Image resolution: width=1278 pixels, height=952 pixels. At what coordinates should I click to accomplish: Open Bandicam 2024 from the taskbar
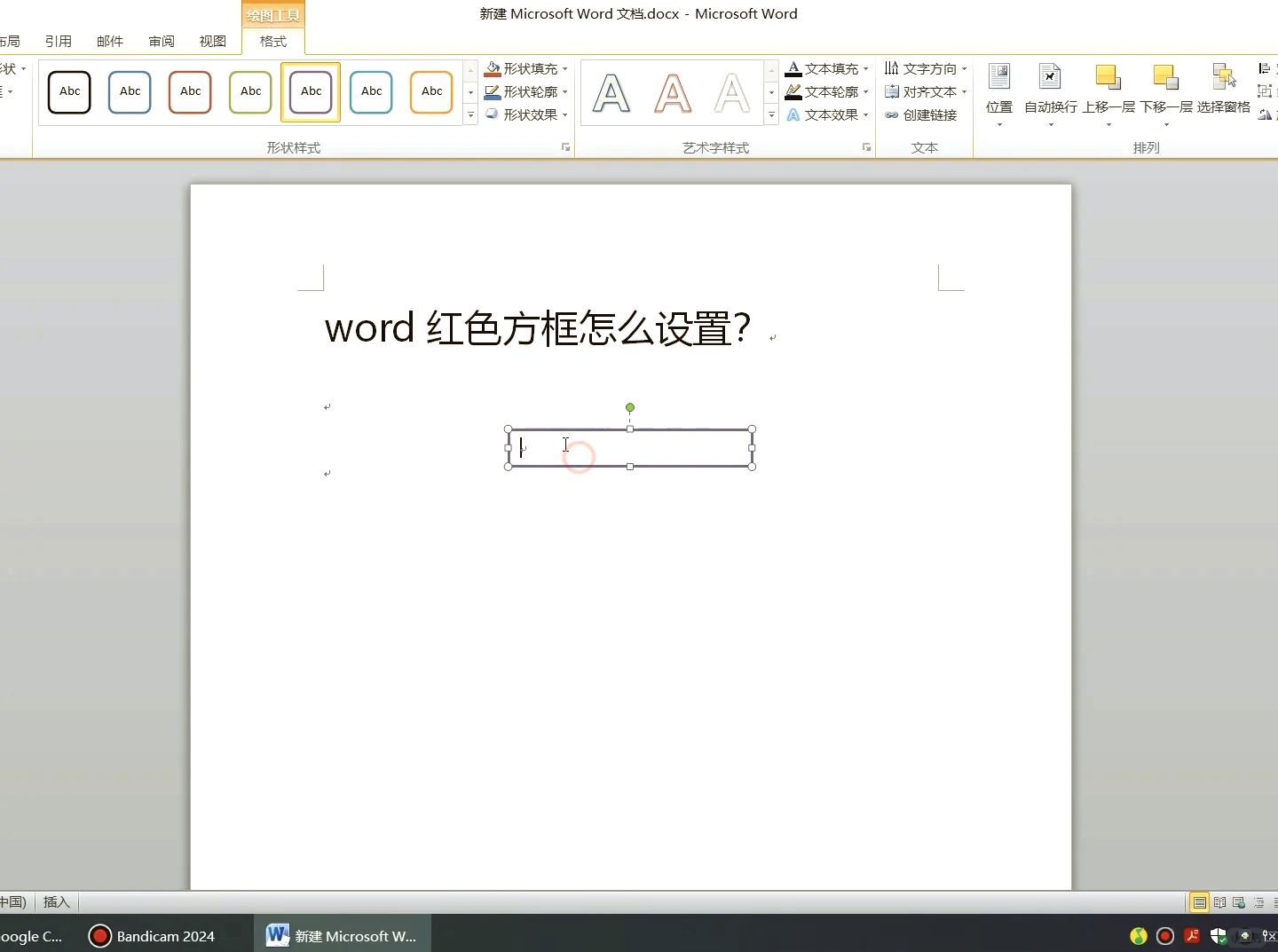[x=152, y=936]
